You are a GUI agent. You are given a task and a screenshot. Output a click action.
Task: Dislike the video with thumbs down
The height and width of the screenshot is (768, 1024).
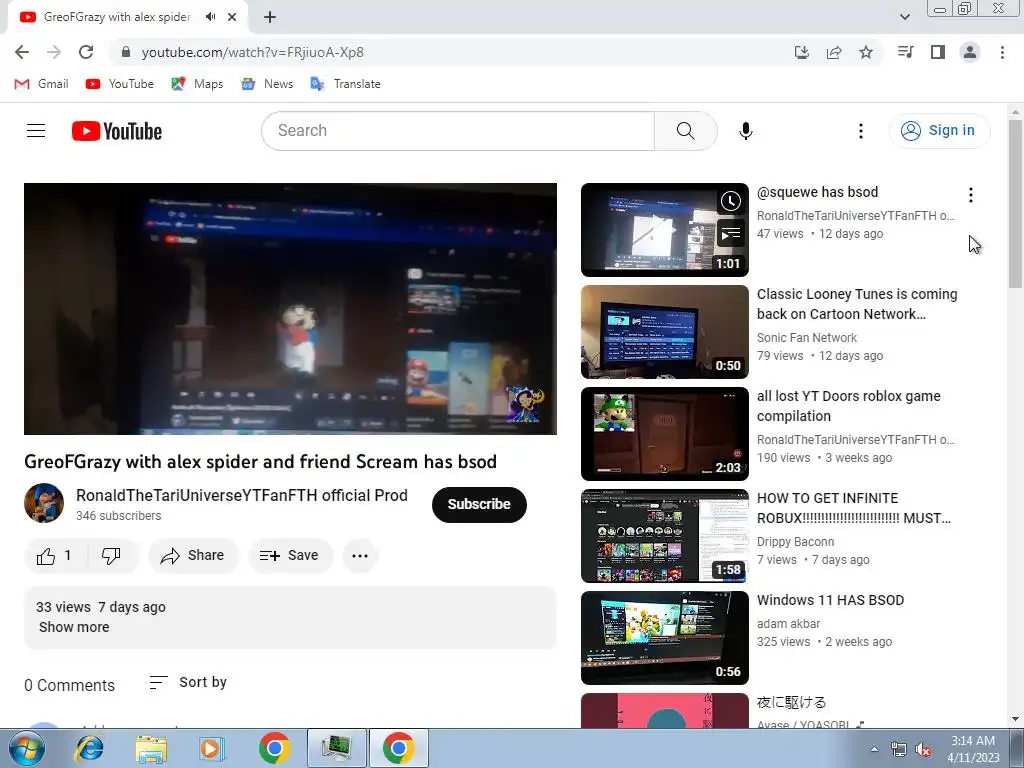[112, 556]
